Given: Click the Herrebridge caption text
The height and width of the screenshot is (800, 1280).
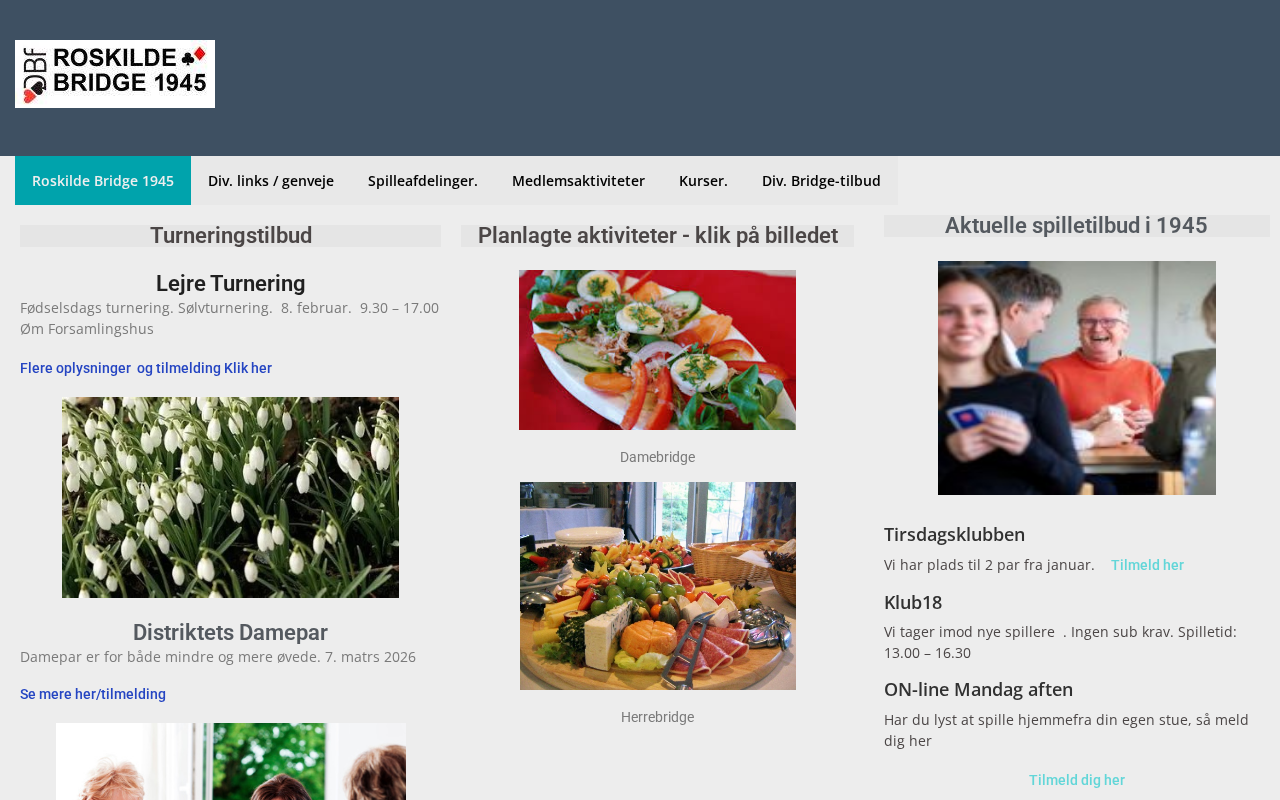Looking at the screenshot, I should 657,717.
